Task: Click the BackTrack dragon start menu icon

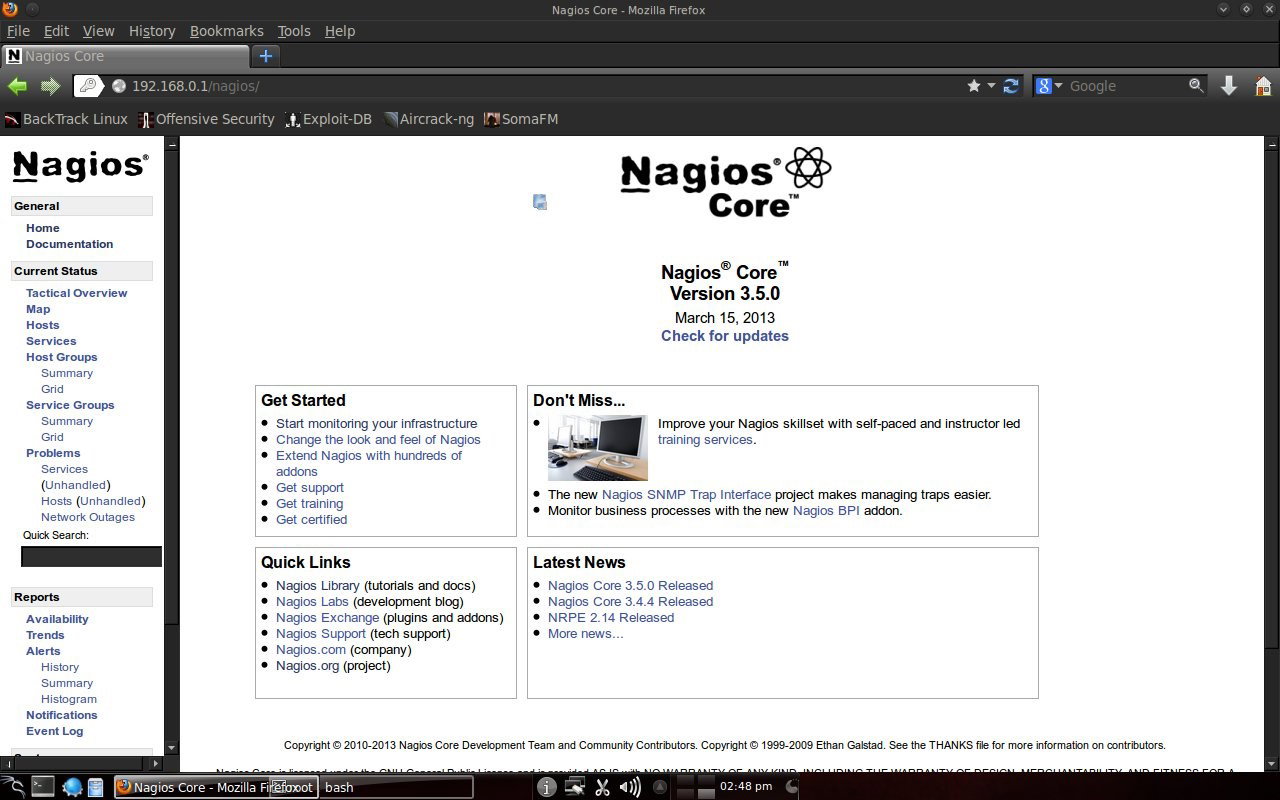Action: (13, 787)
